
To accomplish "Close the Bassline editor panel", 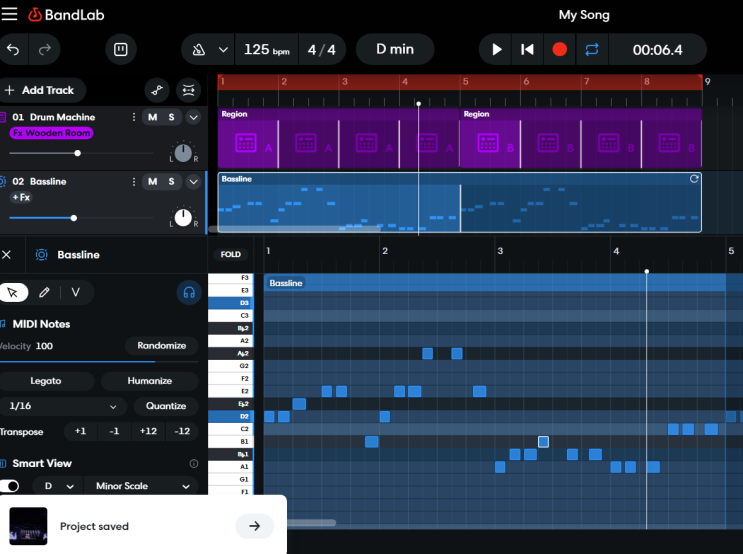I will 7,255.
